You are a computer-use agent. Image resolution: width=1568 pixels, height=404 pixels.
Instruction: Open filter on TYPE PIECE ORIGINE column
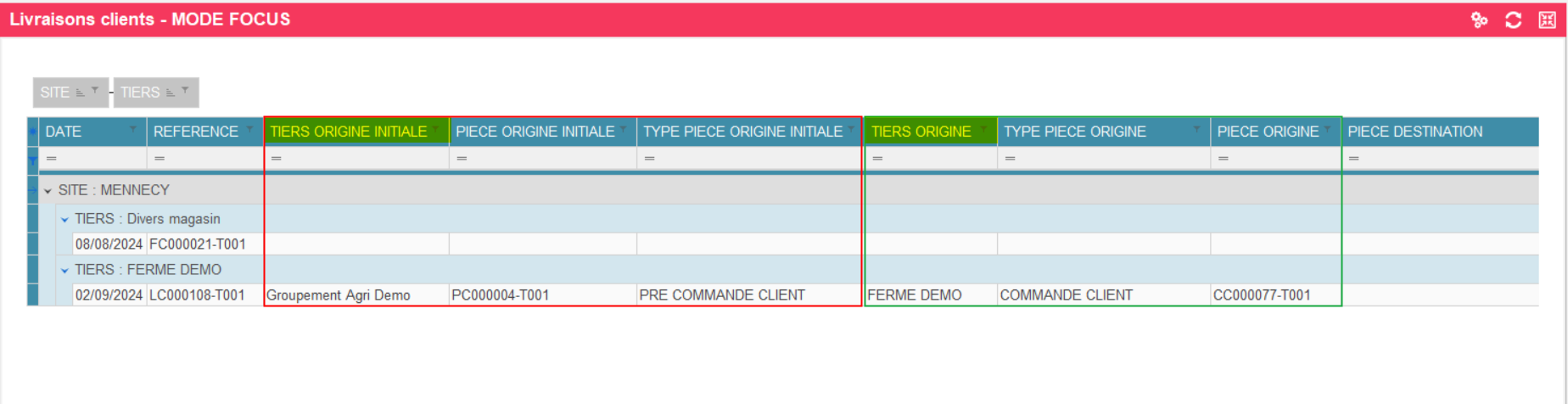1196,130
